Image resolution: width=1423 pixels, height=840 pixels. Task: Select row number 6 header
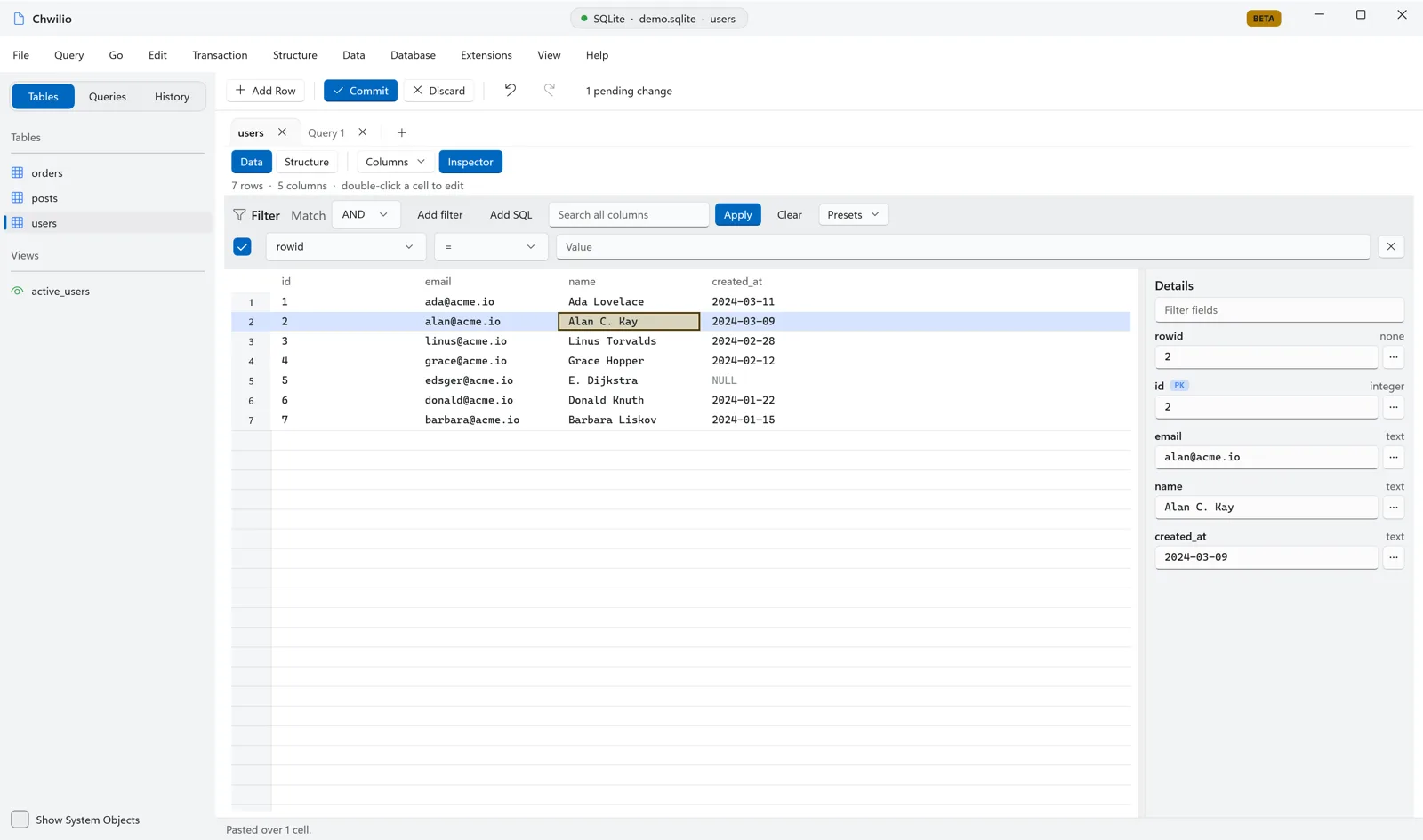click(251, 400)
